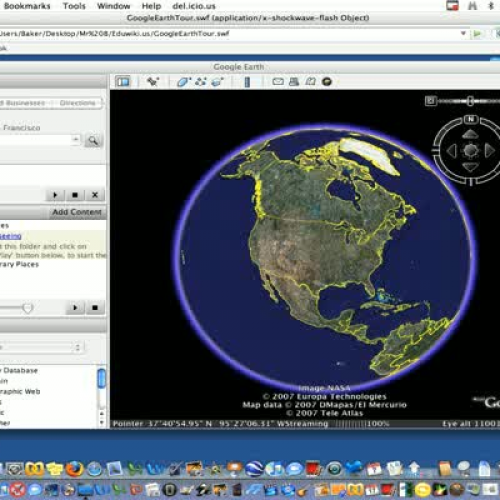Click the blue 'seeing' link in Places

click(x=11, y=236)
